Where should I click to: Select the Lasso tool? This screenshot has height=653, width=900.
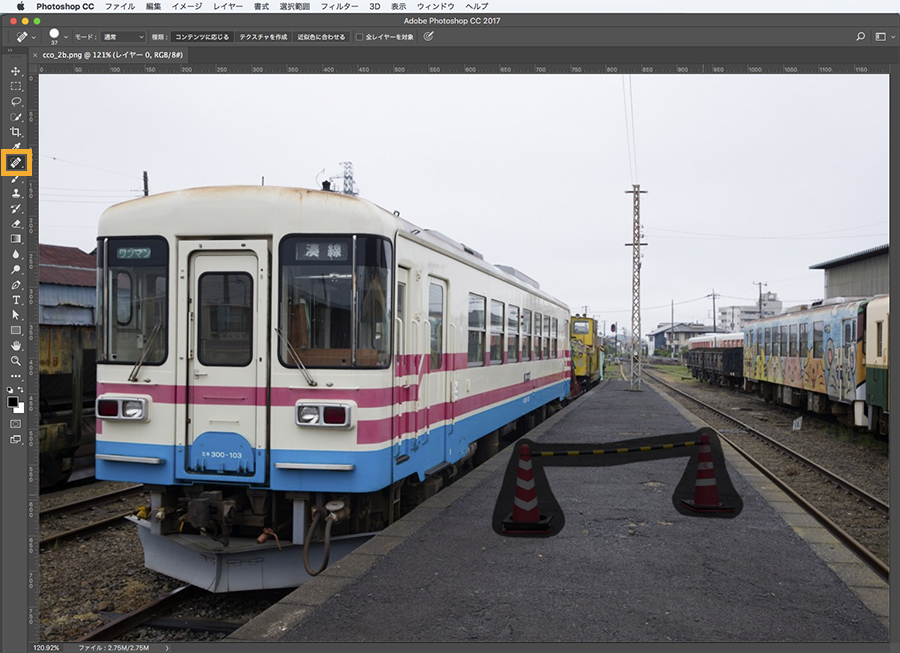coord(15,102)
